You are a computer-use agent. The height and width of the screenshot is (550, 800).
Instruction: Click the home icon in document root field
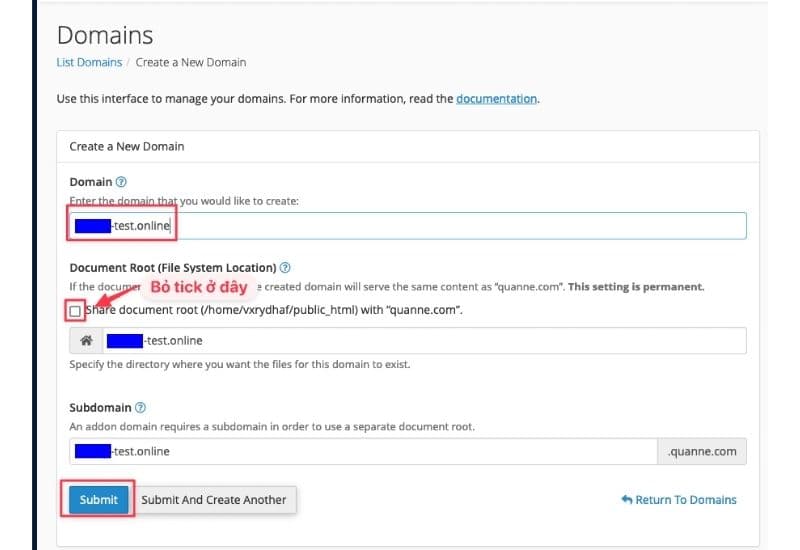tap(87, 341)
